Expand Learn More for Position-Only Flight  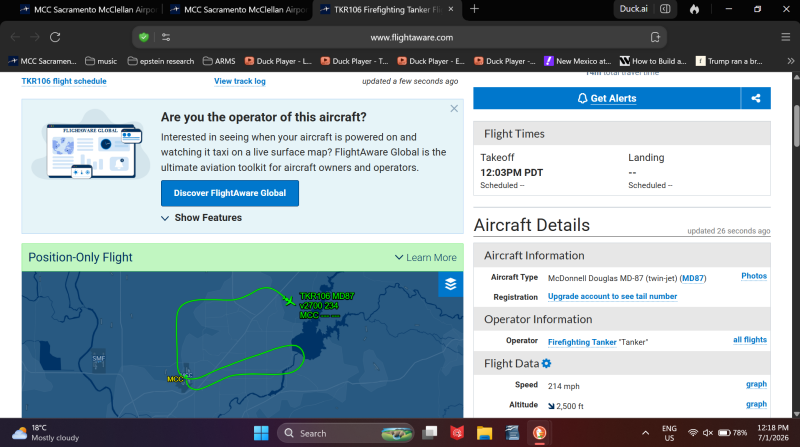point(426,258)
